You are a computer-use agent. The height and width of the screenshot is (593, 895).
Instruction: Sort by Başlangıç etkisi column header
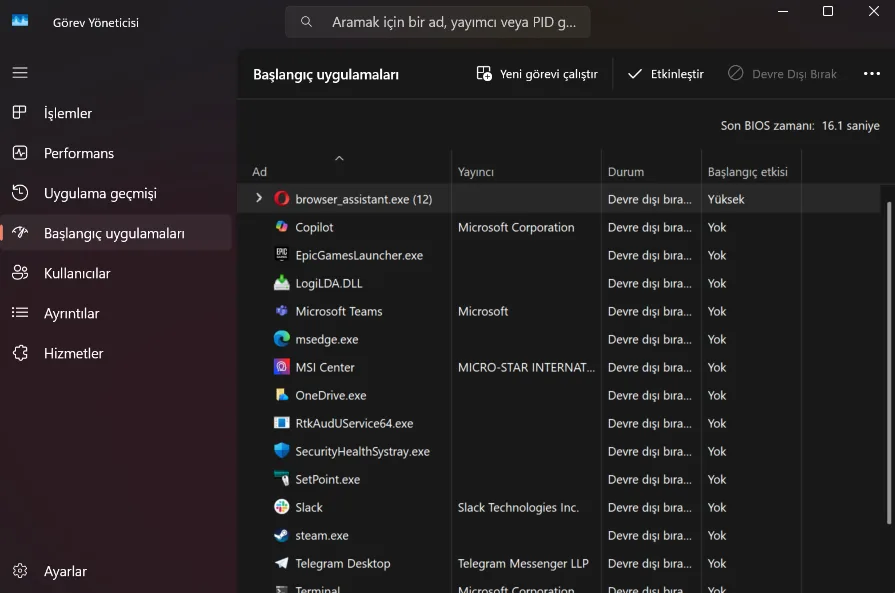pos(751,171)
